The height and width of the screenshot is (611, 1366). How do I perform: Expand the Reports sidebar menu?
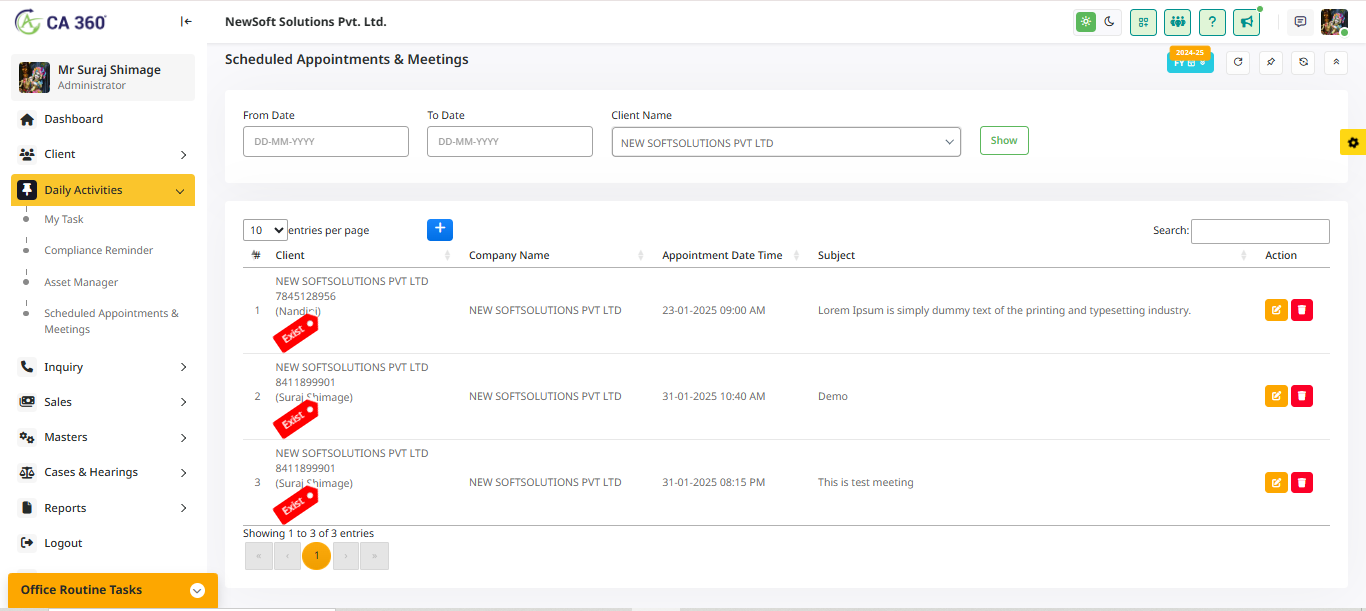point(103,508)
